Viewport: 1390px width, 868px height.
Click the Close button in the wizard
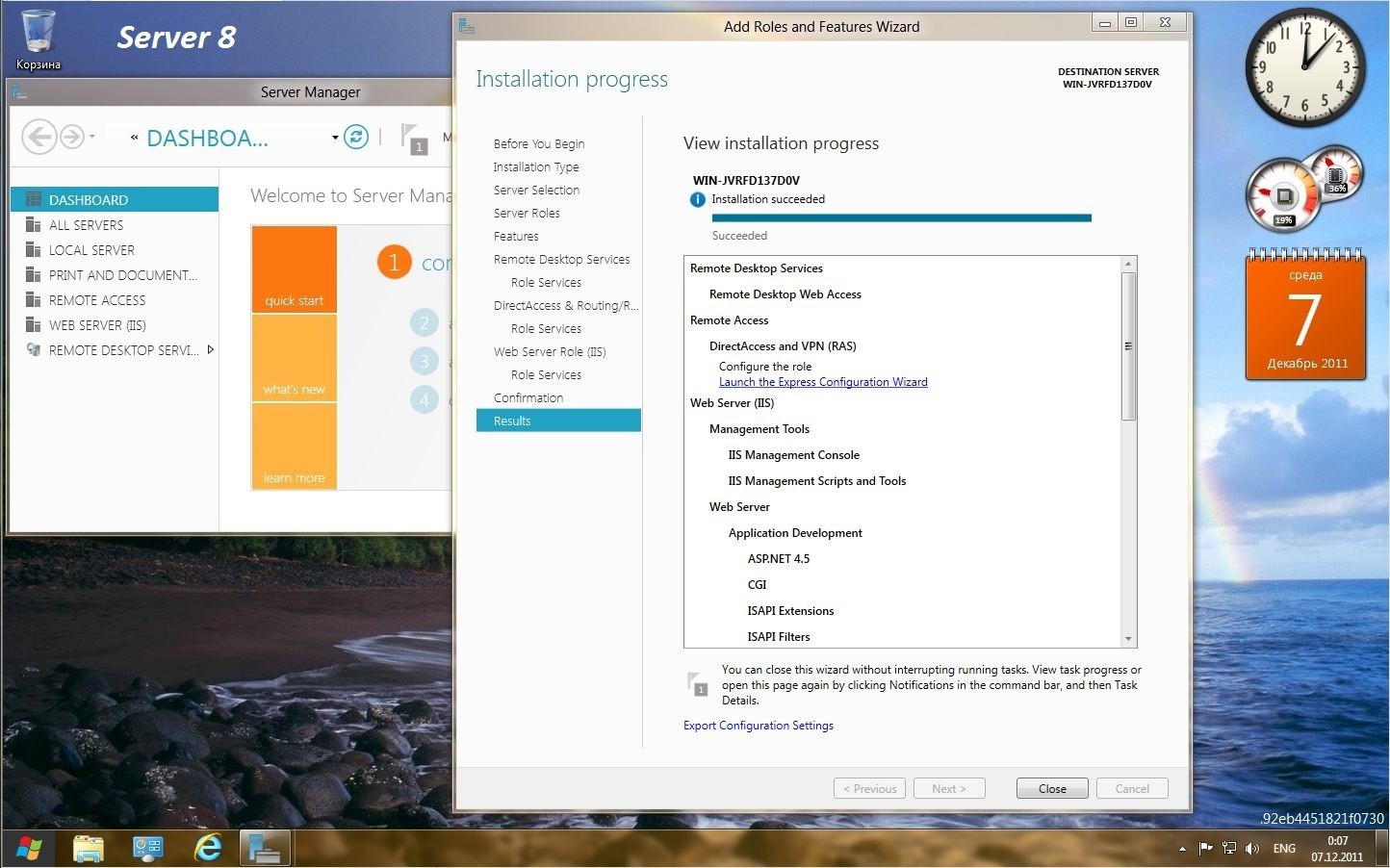click(1052, 788)
